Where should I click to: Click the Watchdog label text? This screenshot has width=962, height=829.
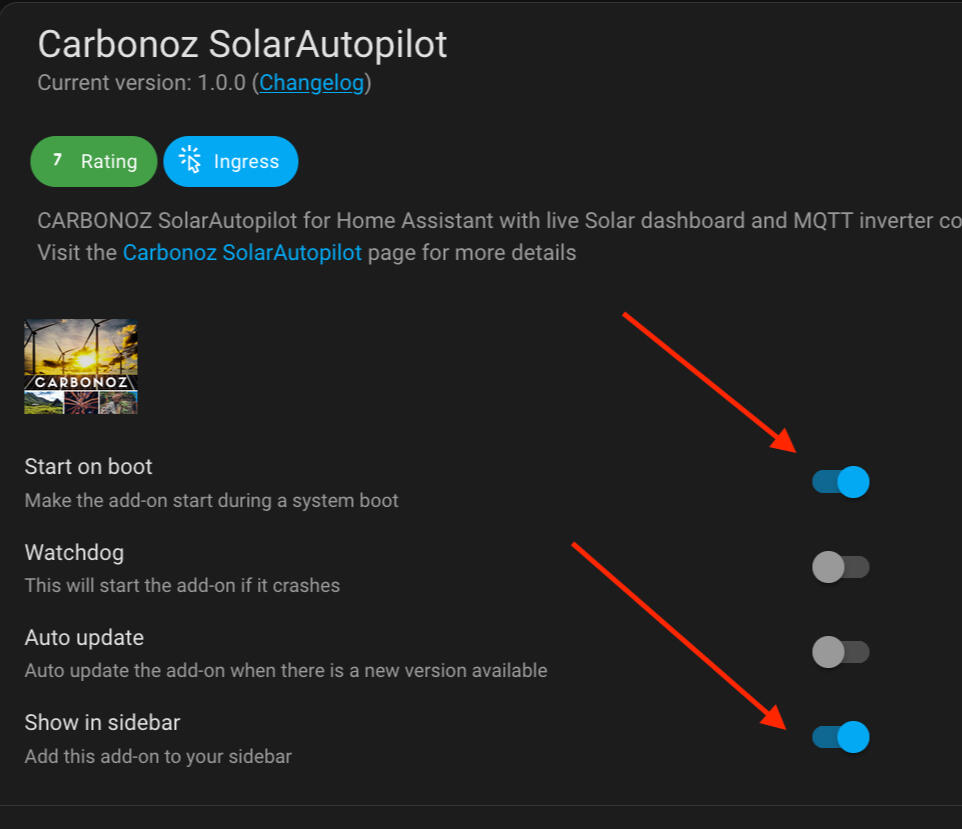click(x=74, y=552)
